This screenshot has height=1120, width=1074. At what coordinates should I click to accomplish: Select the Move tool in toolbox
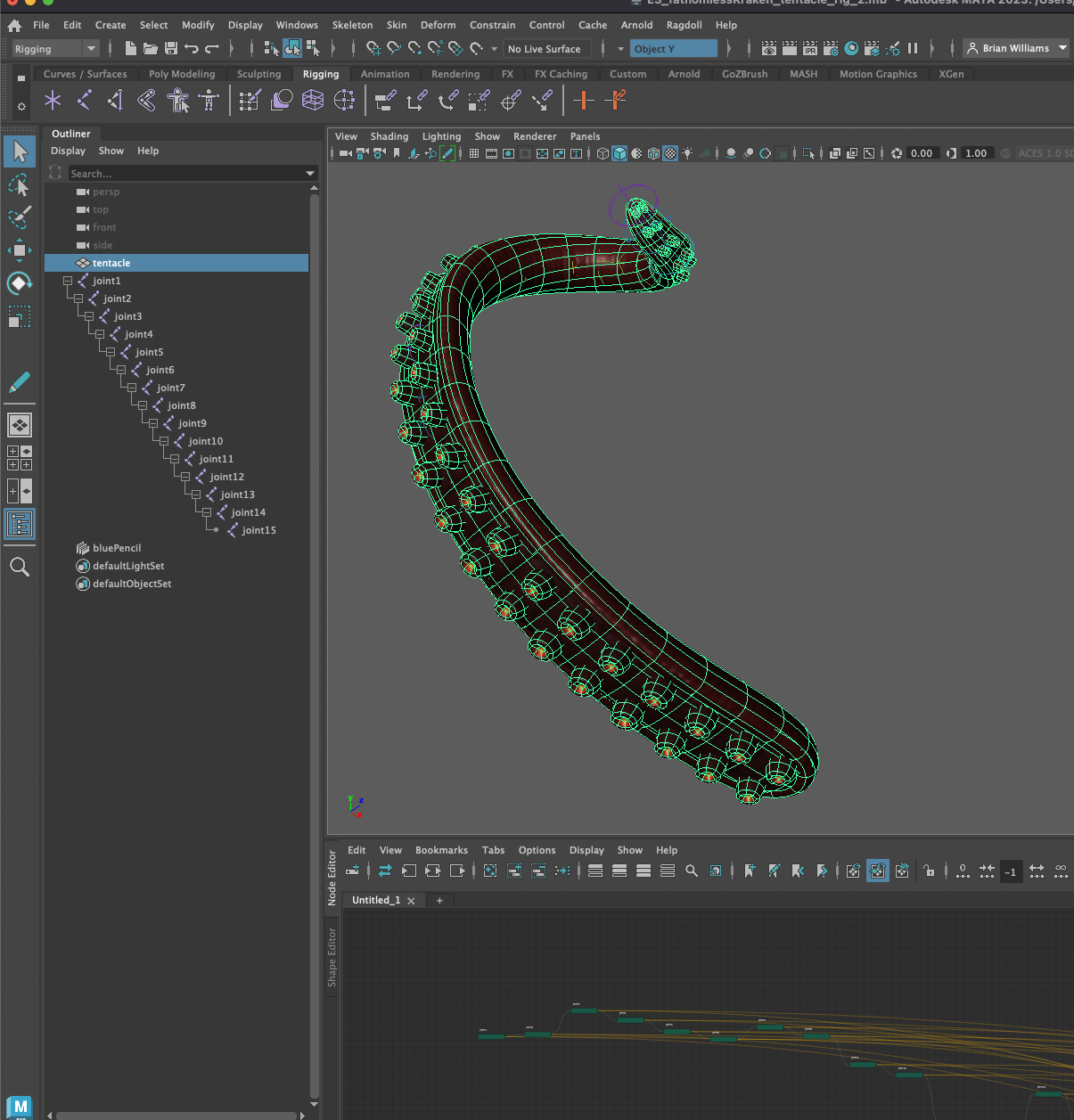19,250
